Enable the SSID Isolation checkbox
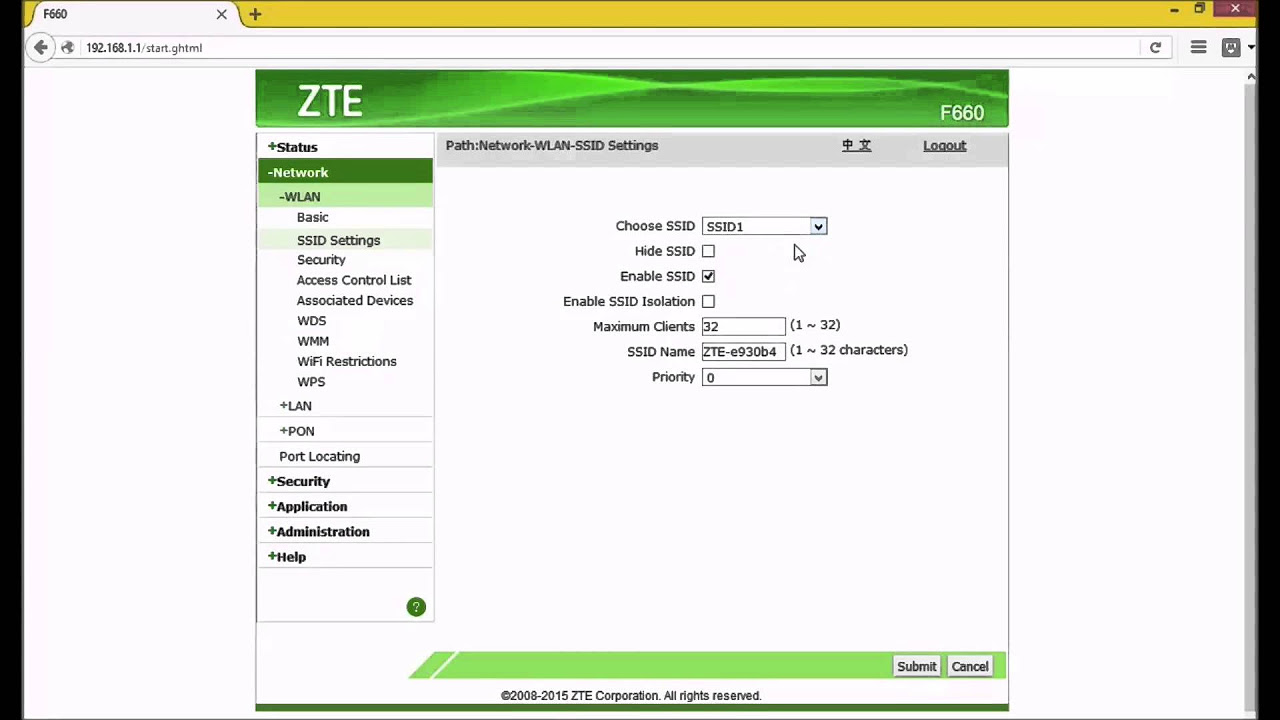This screenshot has height=720, width=1280. coord(708,301)
